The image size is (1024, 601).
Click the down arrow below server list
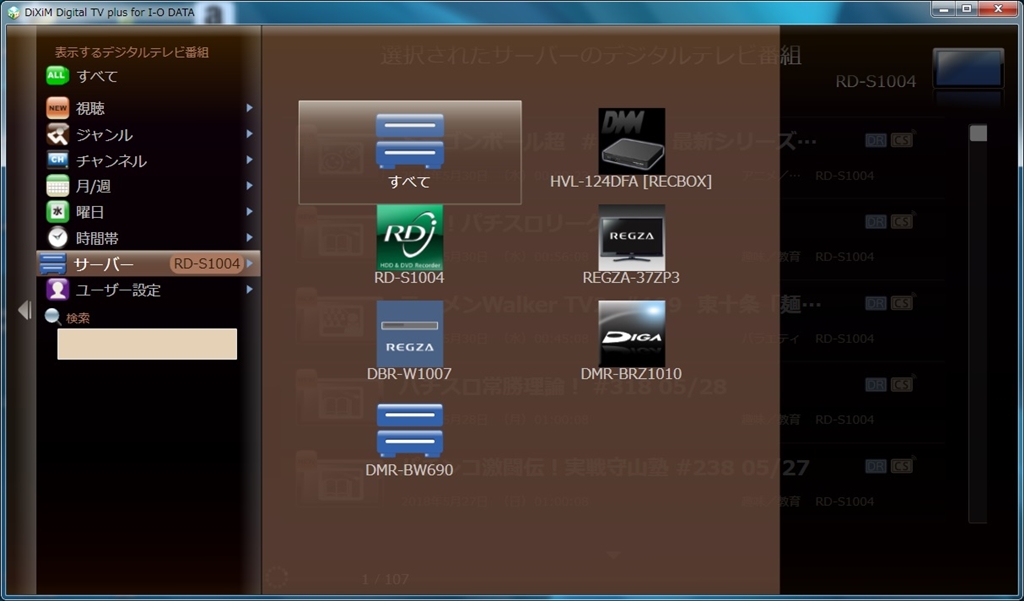[x=613, y=555]
